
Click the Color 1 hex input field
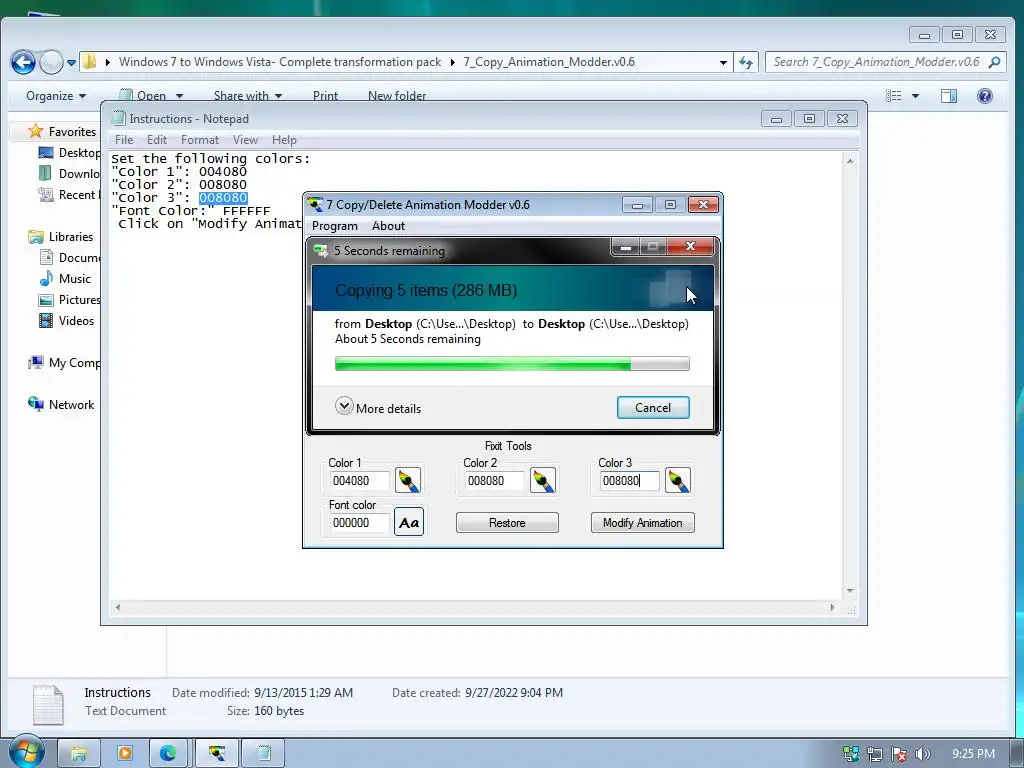coord(359,481)
